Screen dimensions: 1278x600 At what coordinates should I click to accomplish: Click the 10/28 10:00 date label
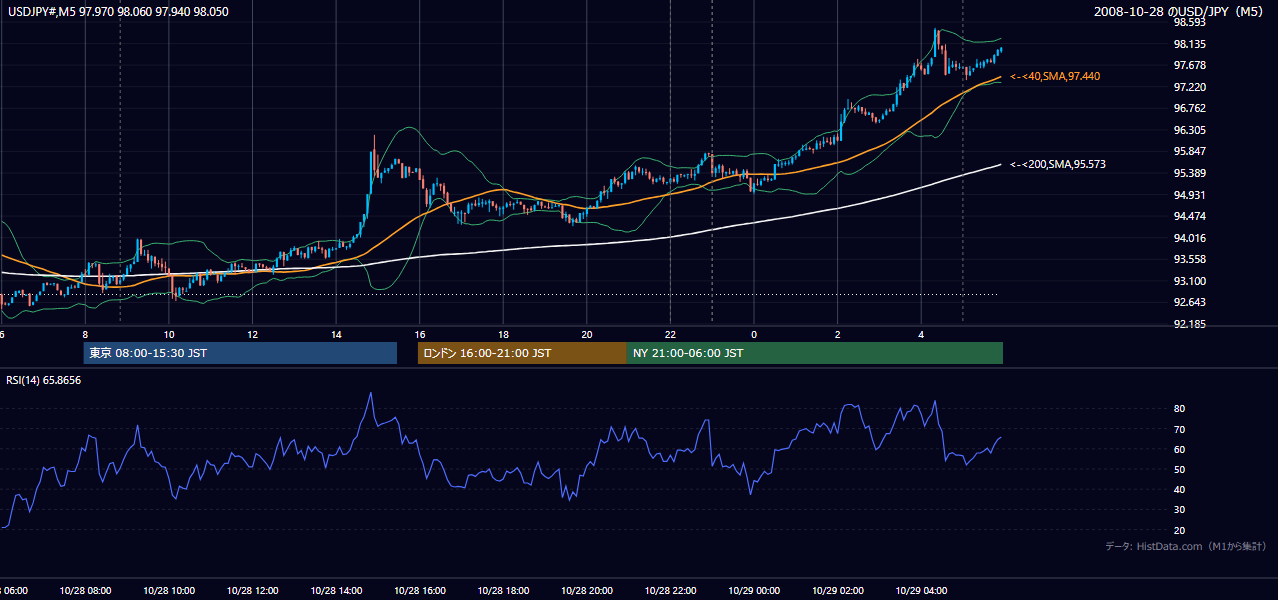click(x=169, y=590)
